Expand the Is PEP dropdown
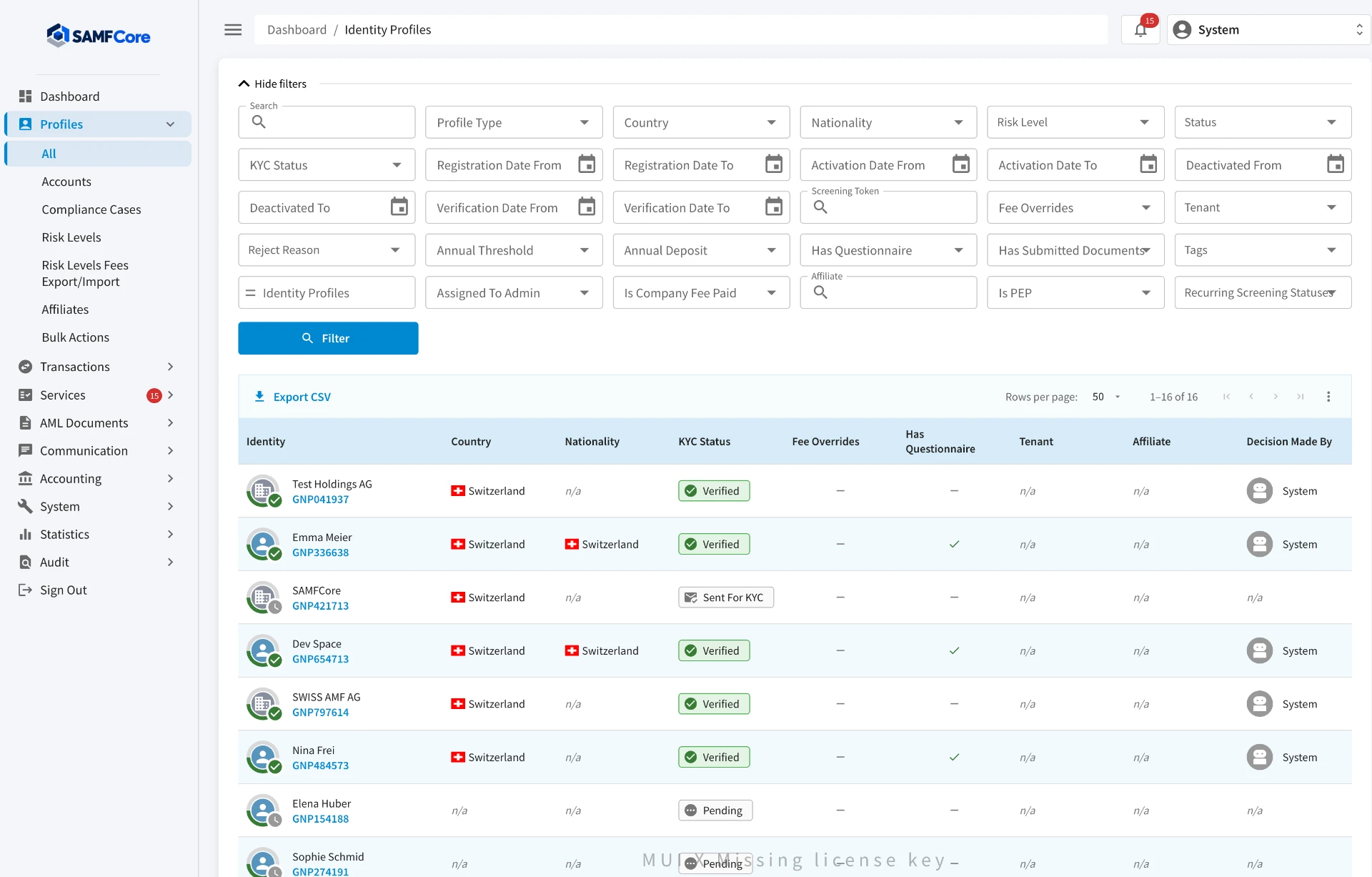The image size is (1372, 877). pyautogui.click(x=1075, y=293)
